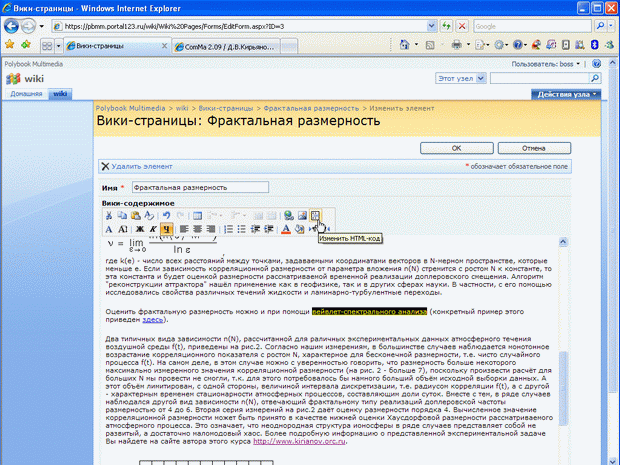
Task: Click the Insert table icon in editor toolbar
Action: (197, 215)
